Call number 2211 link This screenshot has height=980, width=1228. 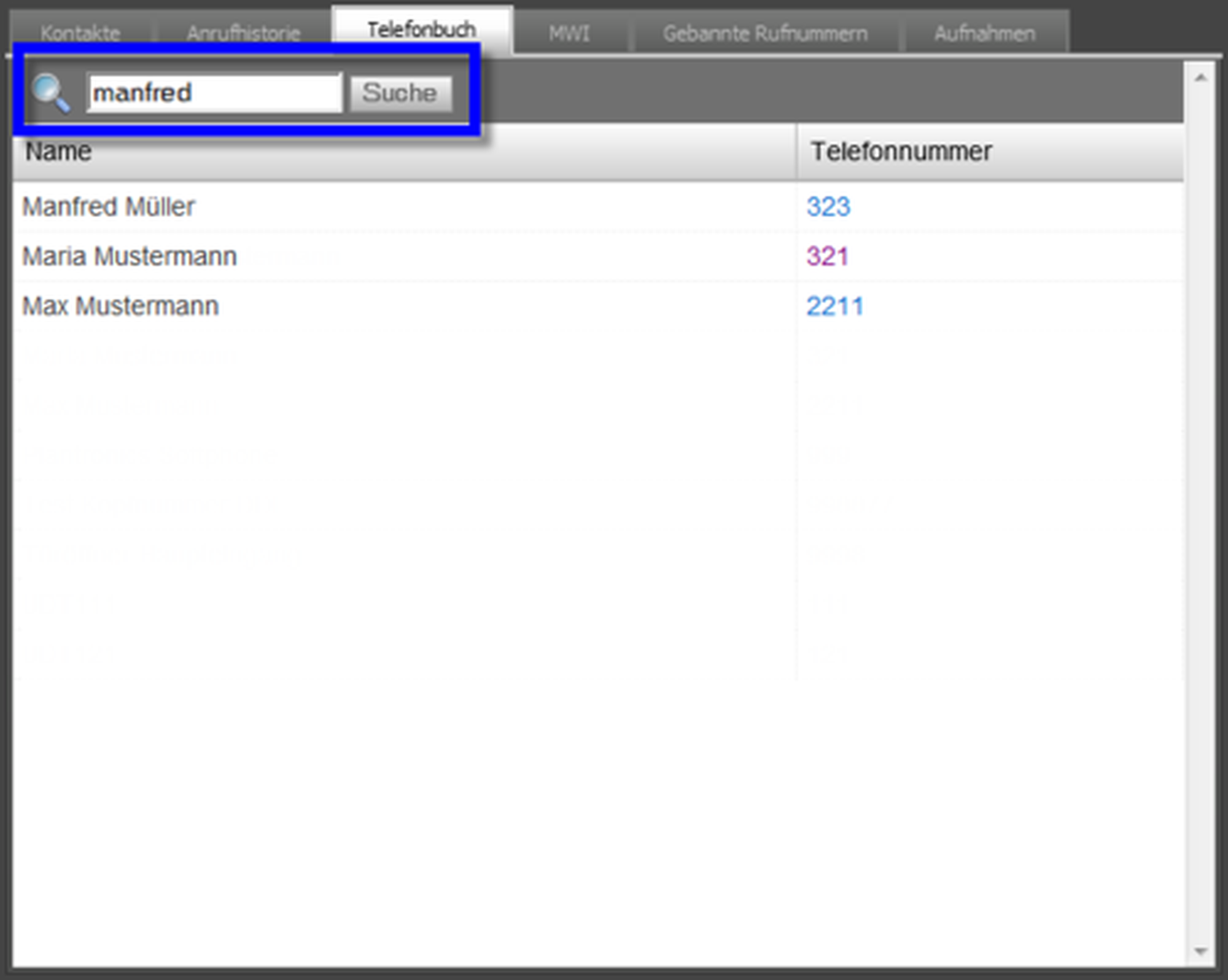pos(834,306)
